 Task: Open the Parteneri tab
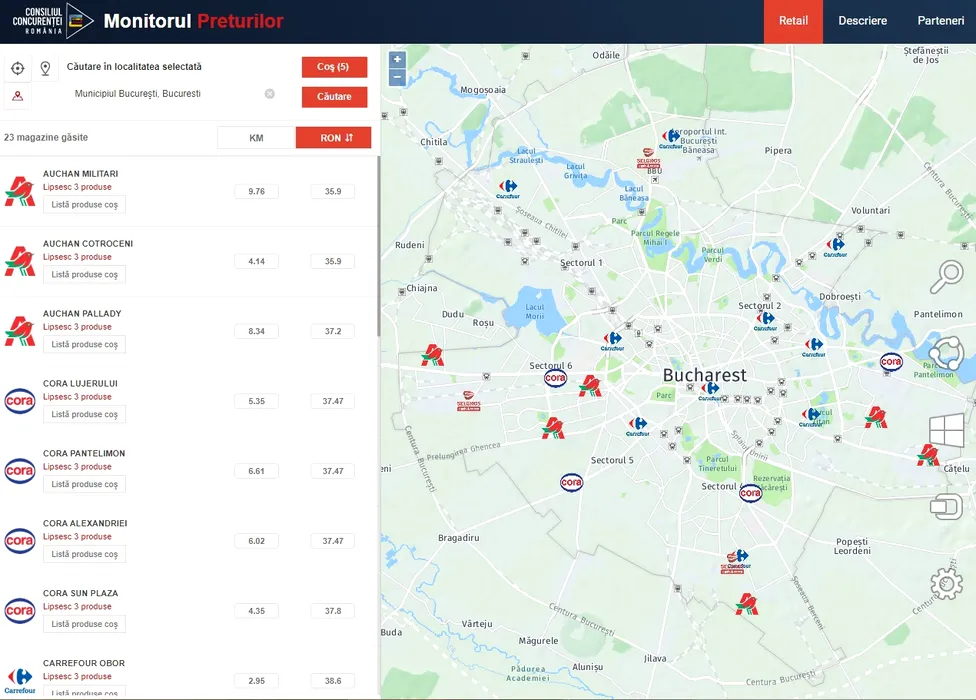940,21
